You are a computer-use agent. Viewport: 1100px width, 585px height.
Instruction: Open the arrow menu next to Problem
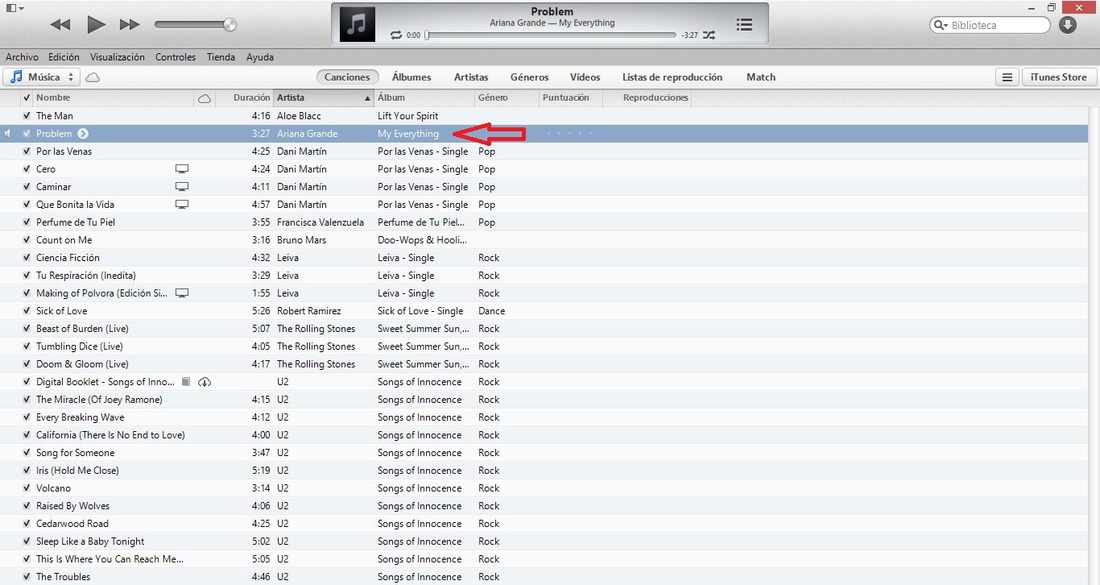click(83, 133)
